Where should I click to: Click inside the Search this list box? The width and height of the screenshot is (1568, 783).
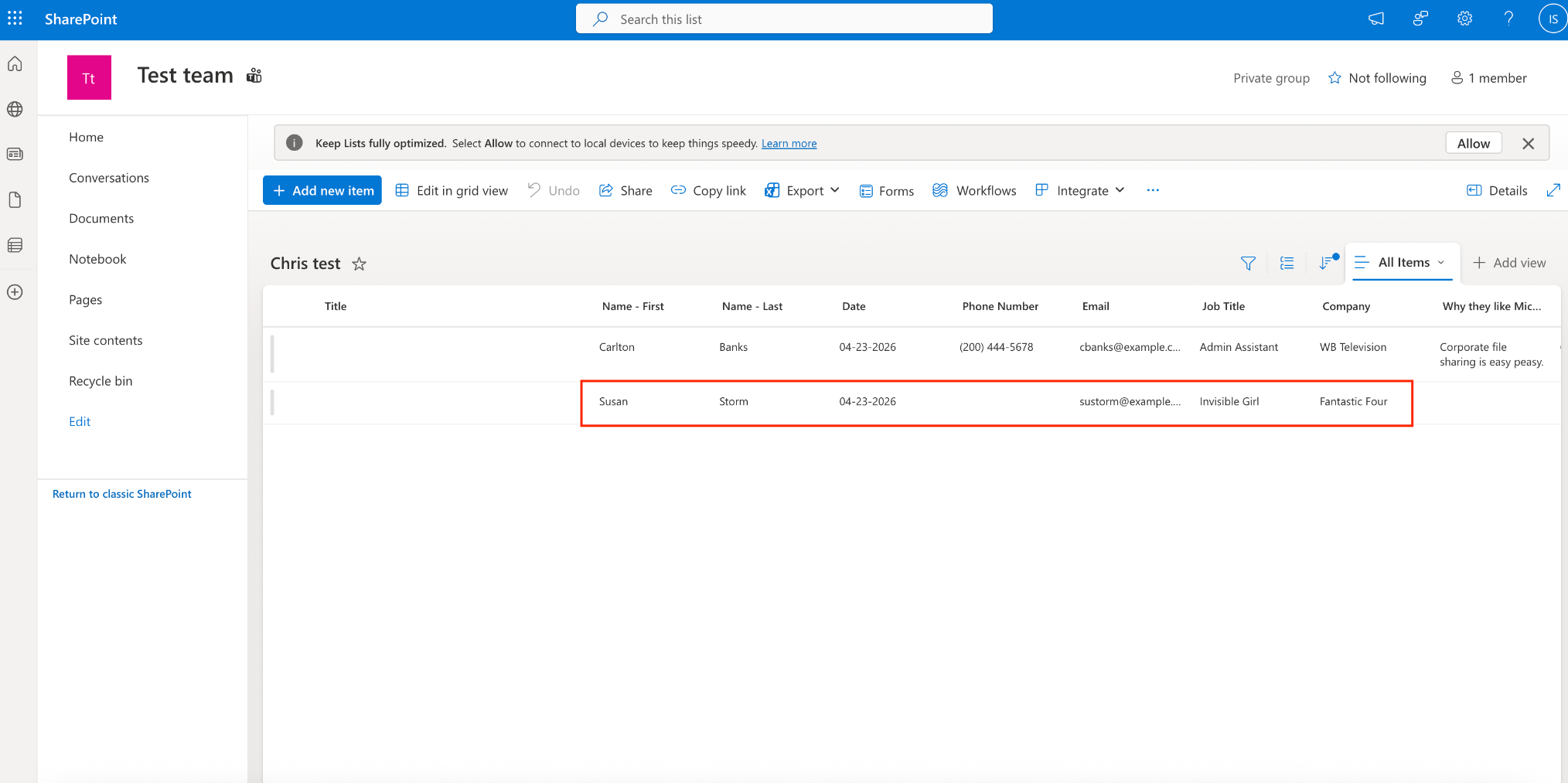[783, 18]
